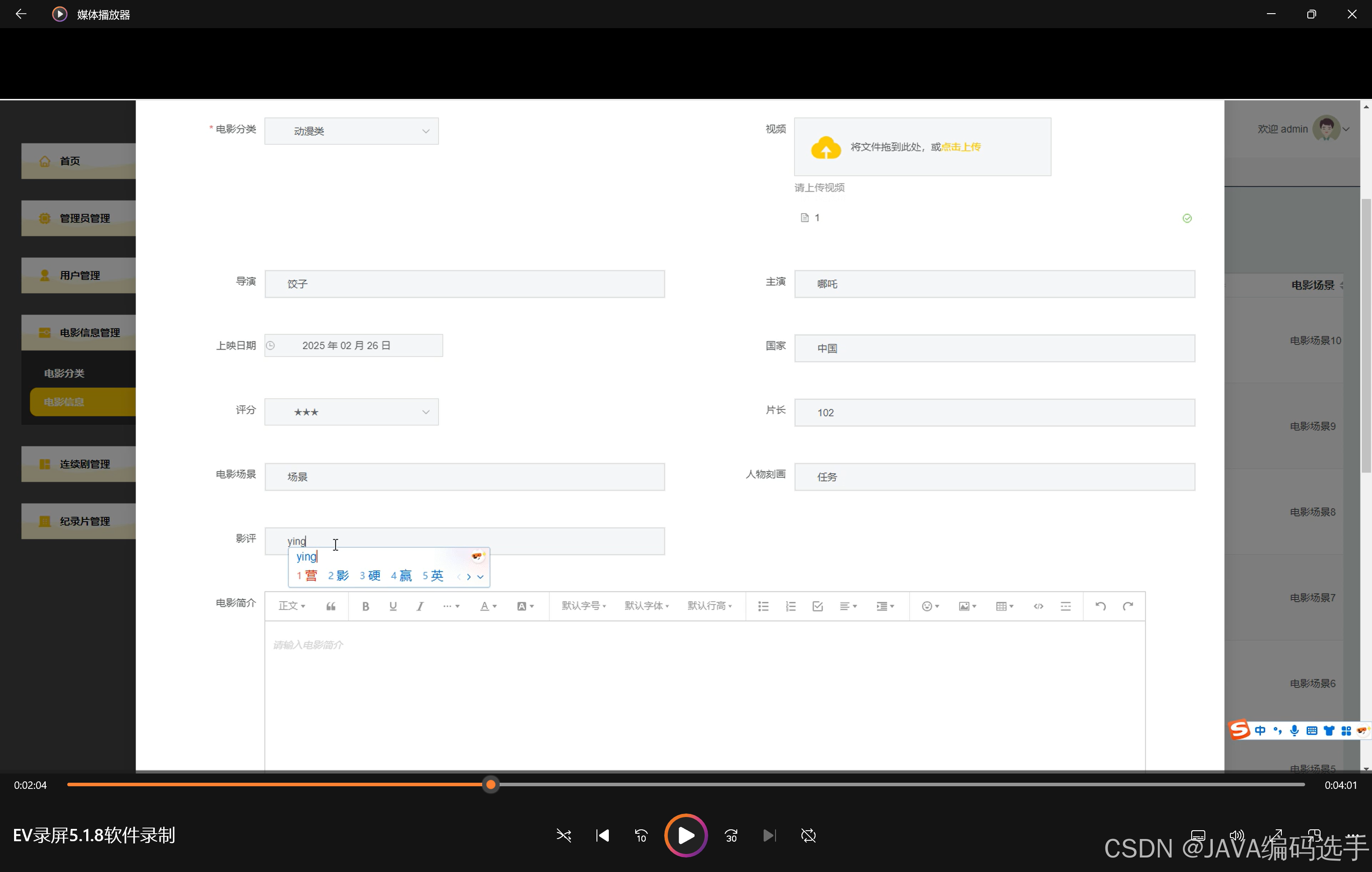Viewport: 1372px width, 872px height.
Task: Open the 用户管理 sidebar menu
Action: [79, 275]
